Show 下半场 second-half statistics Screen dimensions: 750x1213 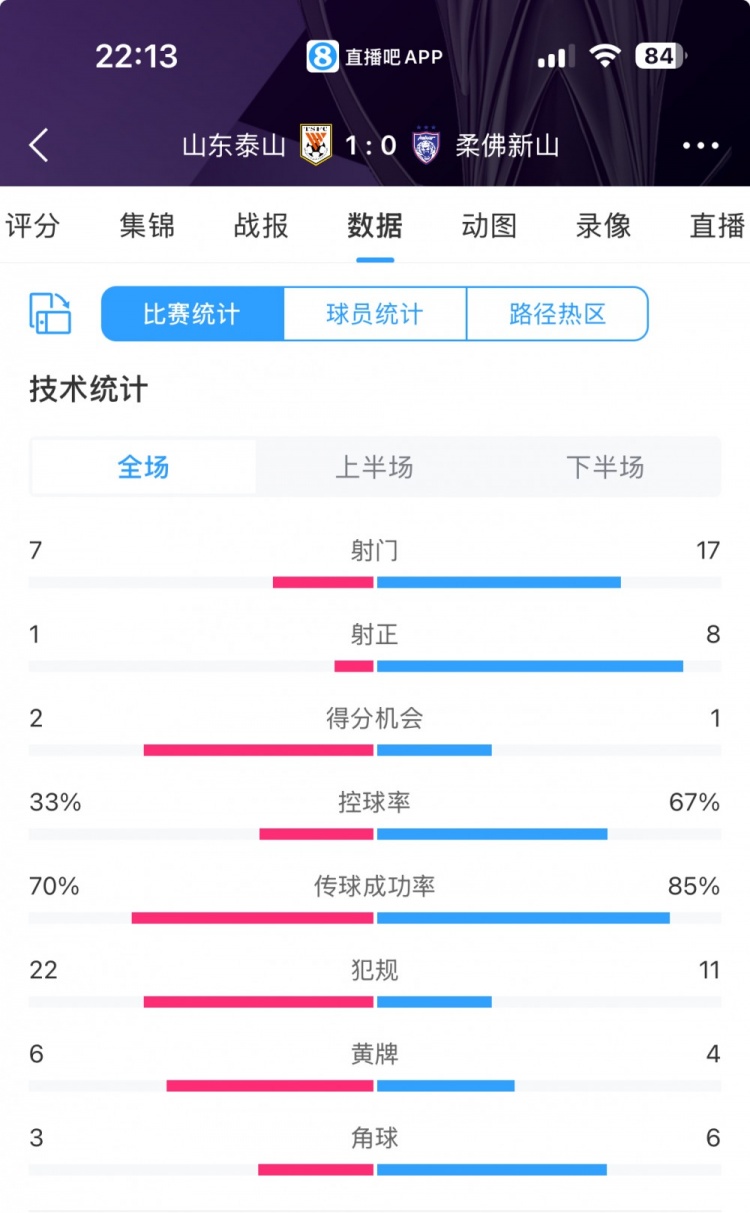pyautogui.click(x=605, y=467)
